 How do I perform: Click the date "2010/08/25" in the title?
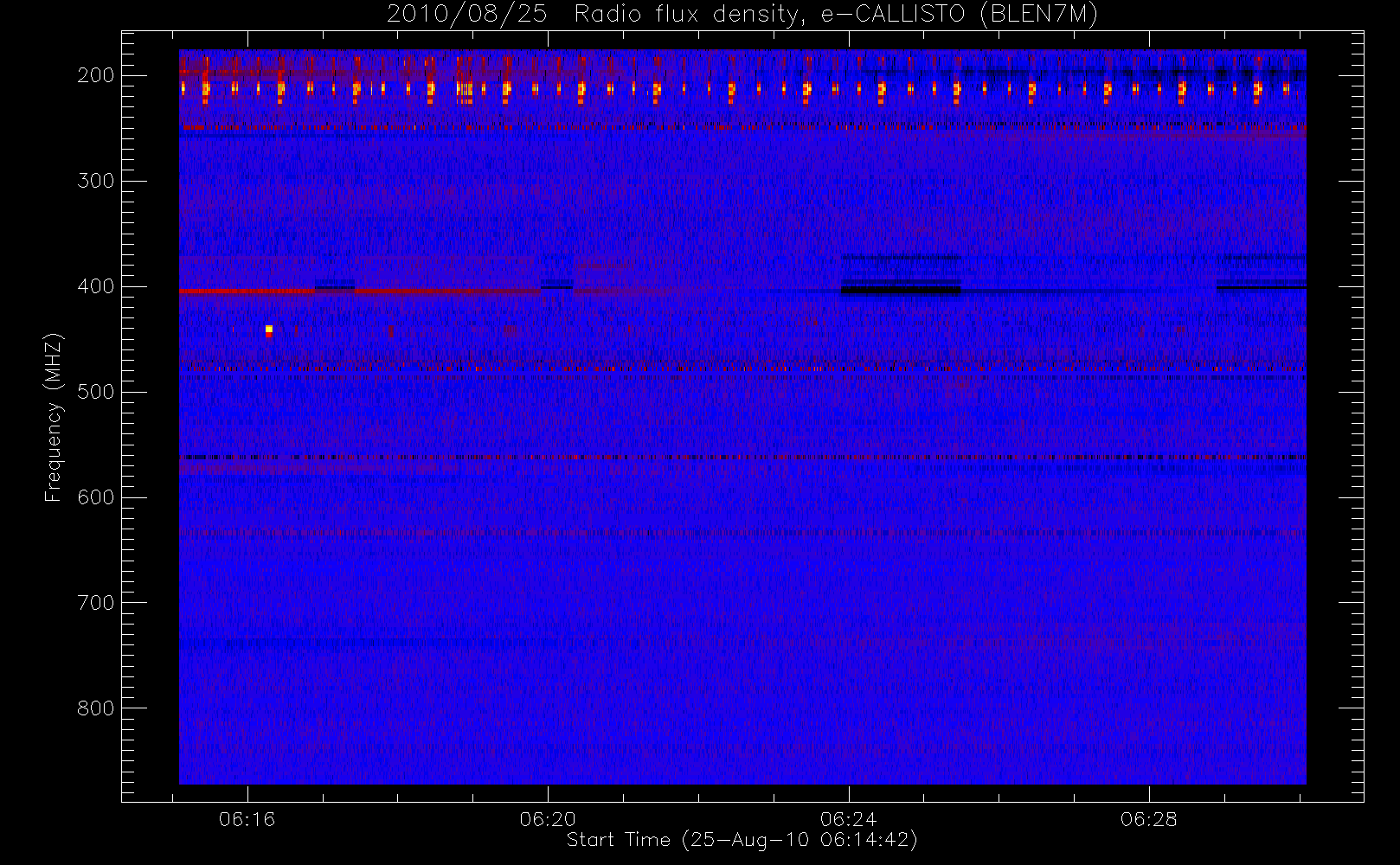[466, 15]
